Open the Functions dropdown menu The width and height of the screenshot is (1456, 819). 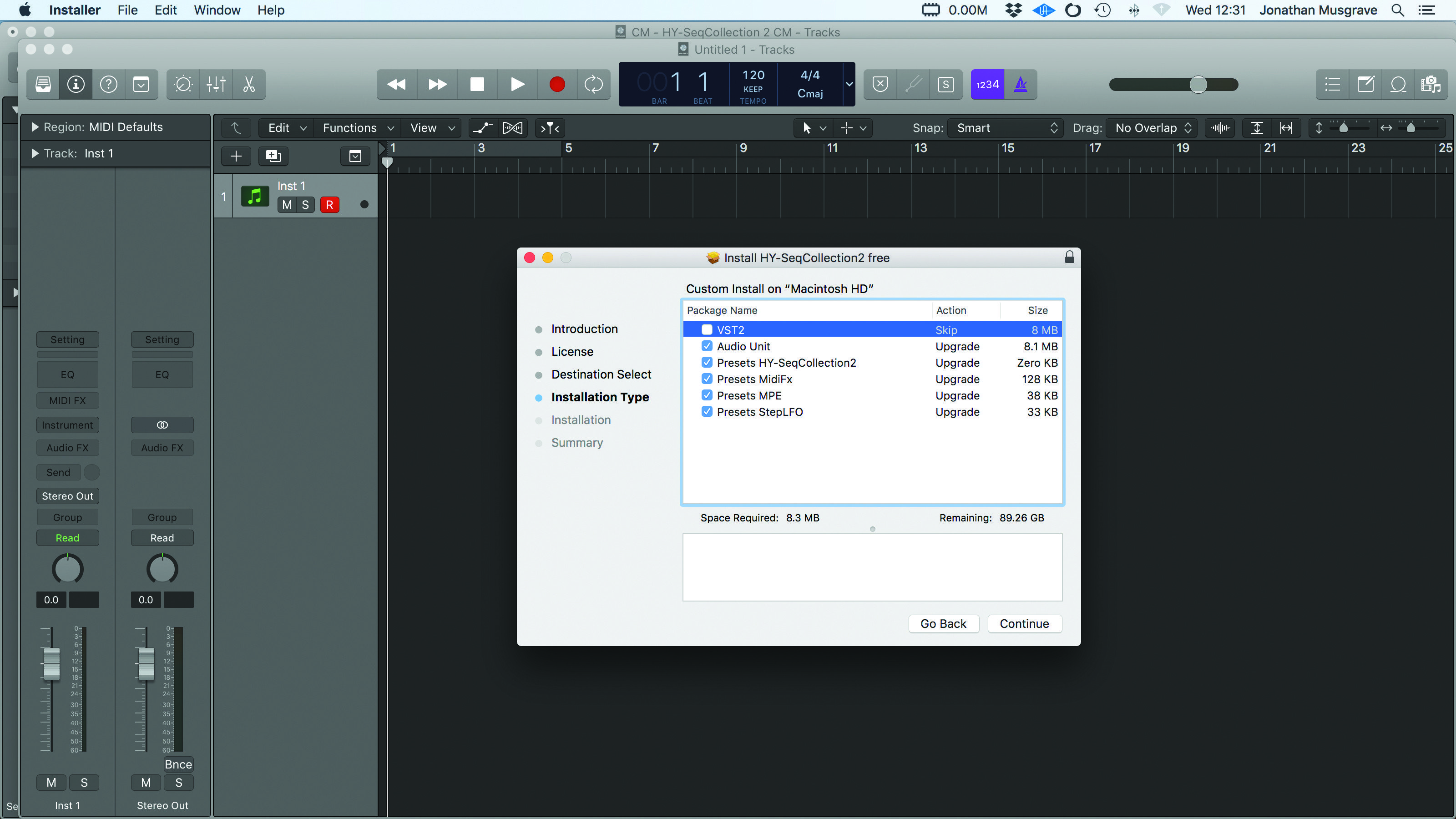click(358, 128)
